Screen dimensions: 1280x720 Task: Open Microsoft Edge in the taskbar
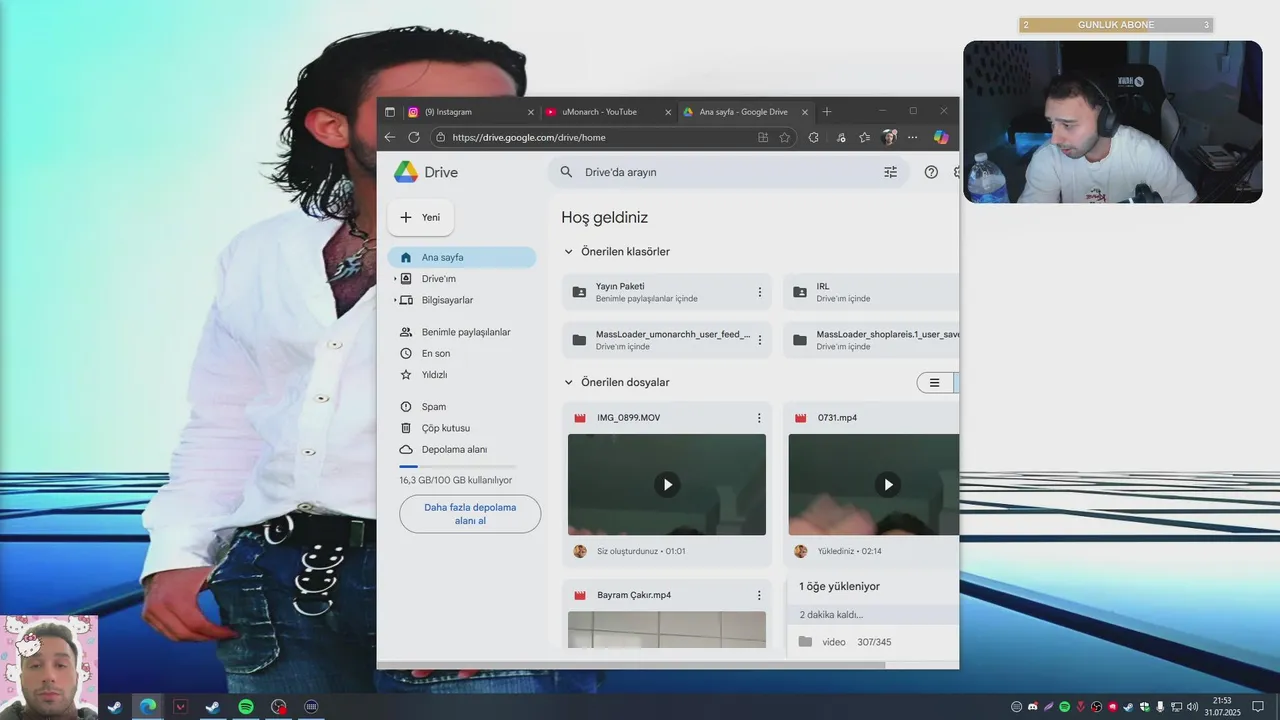pos(148,707)
